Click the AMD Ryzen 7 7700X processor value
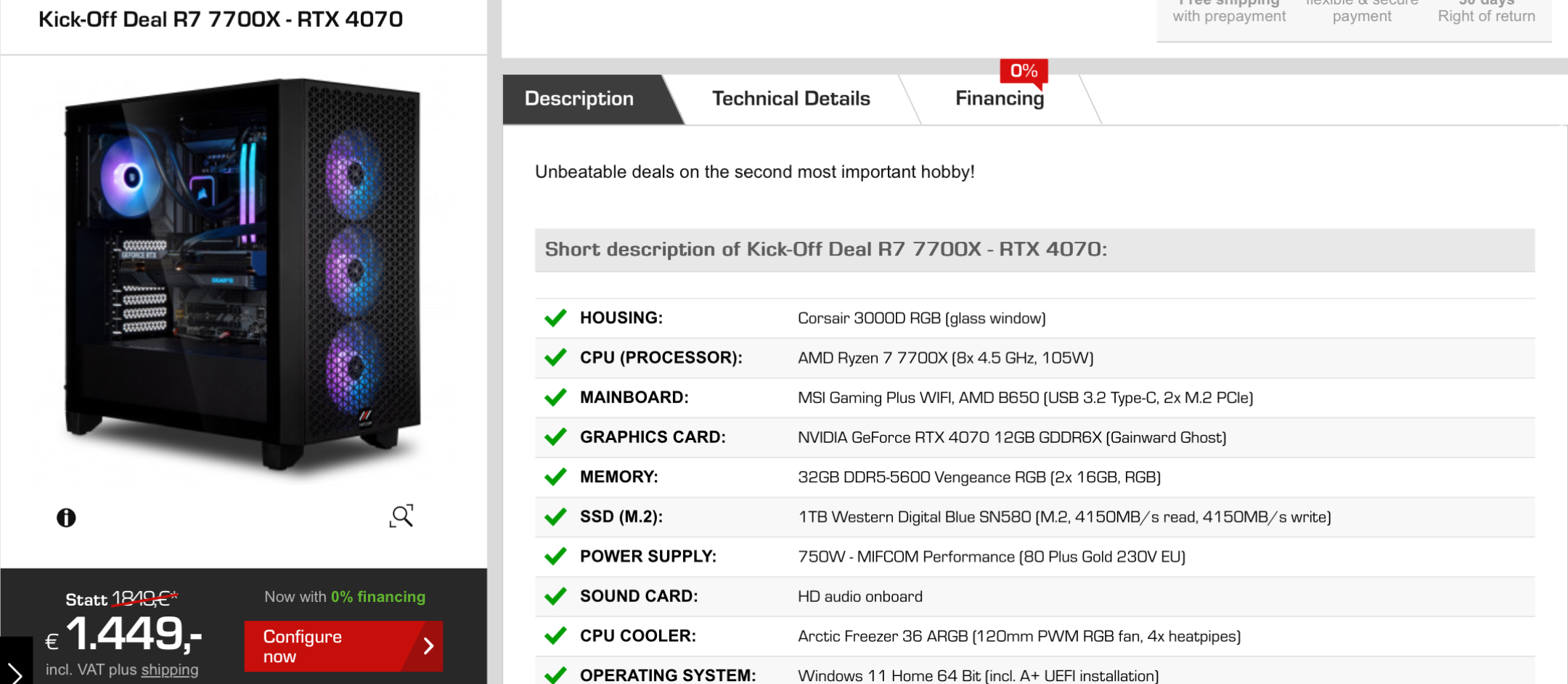 pos(945,358)
